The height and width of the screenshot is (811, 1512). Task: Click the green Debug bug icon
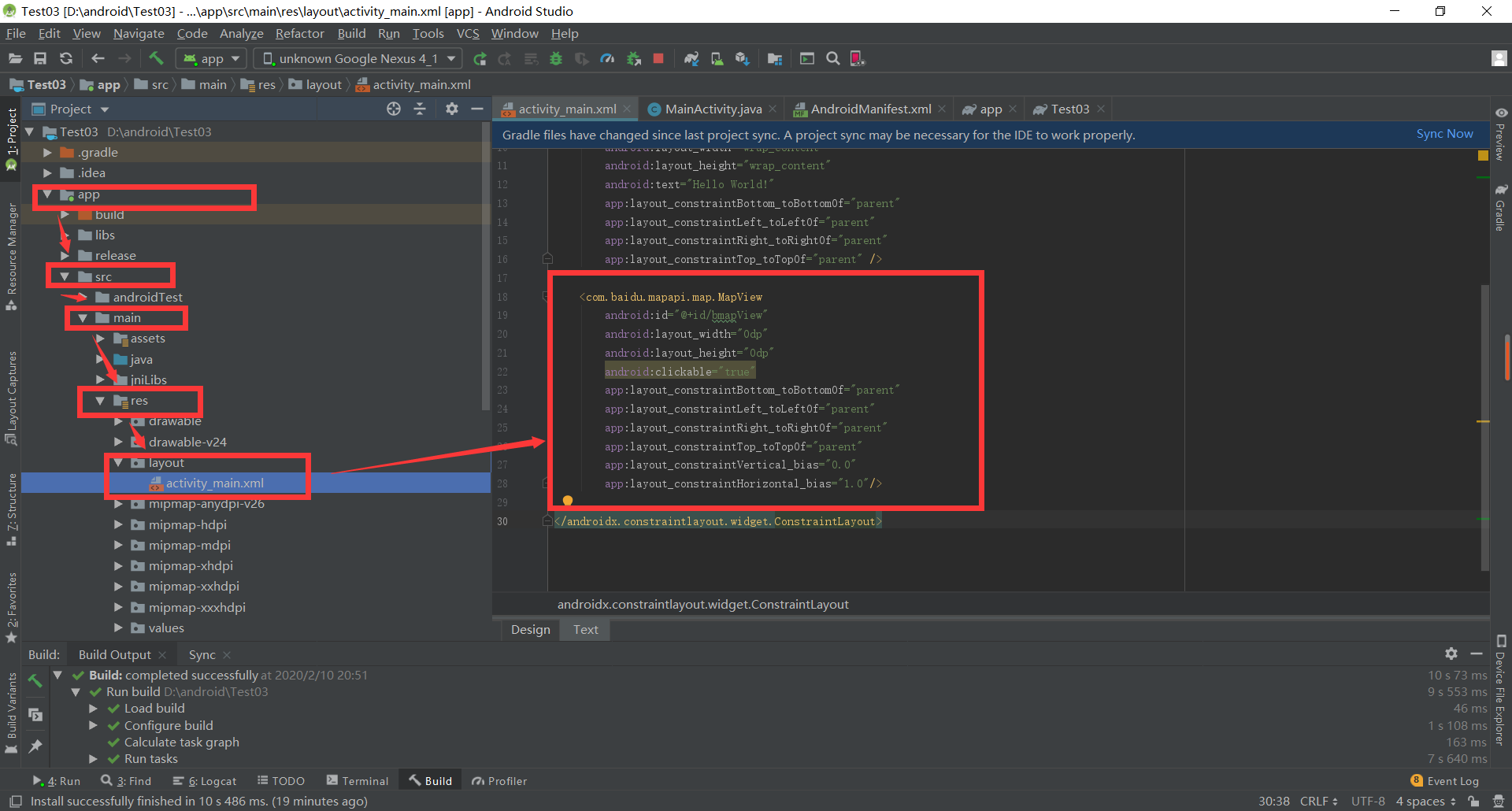click(x=556, y=58)
